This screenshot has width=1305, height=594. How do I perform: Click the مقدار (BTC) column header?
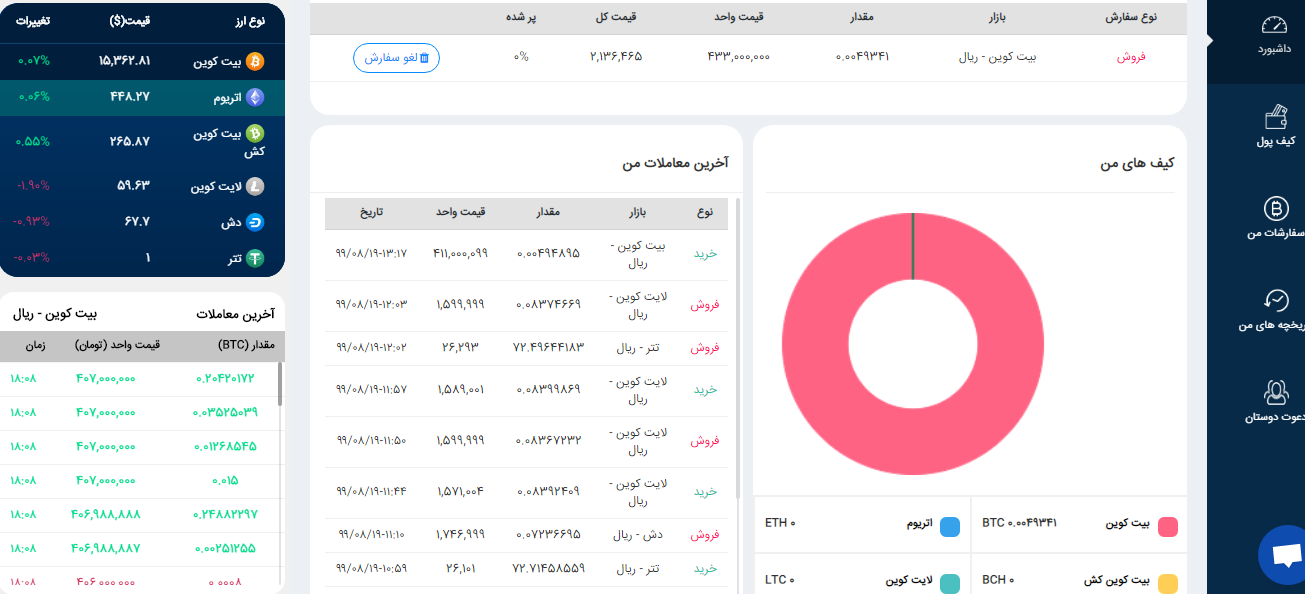[246, 345]
